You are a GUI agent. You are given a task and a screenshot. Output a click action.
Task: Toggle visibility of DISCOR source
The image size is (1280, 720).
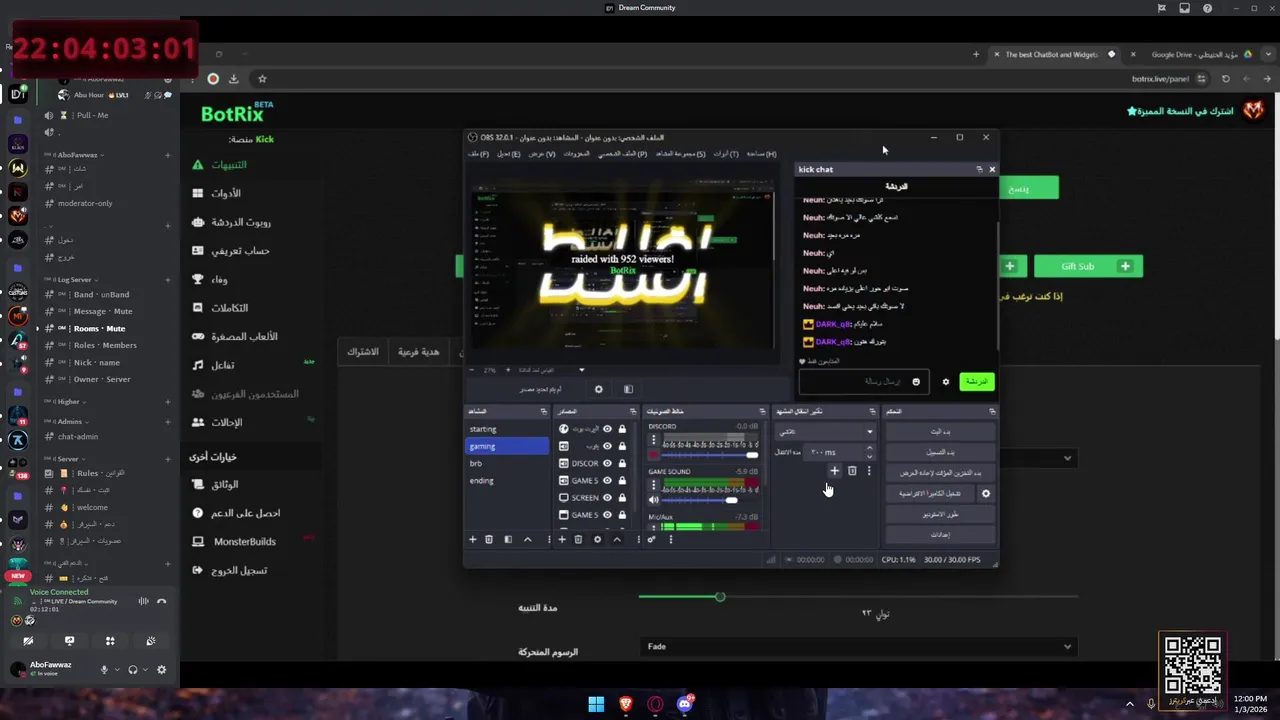[x=607, y=463]
